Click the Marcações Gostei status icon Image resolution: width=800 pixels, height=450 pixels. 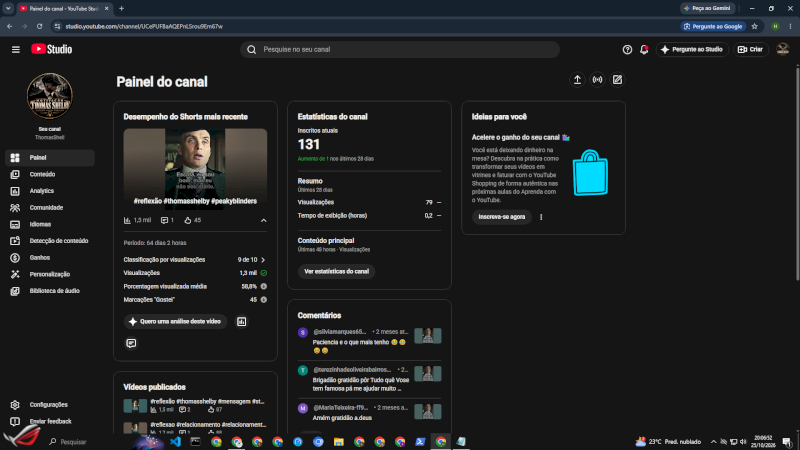264,300
